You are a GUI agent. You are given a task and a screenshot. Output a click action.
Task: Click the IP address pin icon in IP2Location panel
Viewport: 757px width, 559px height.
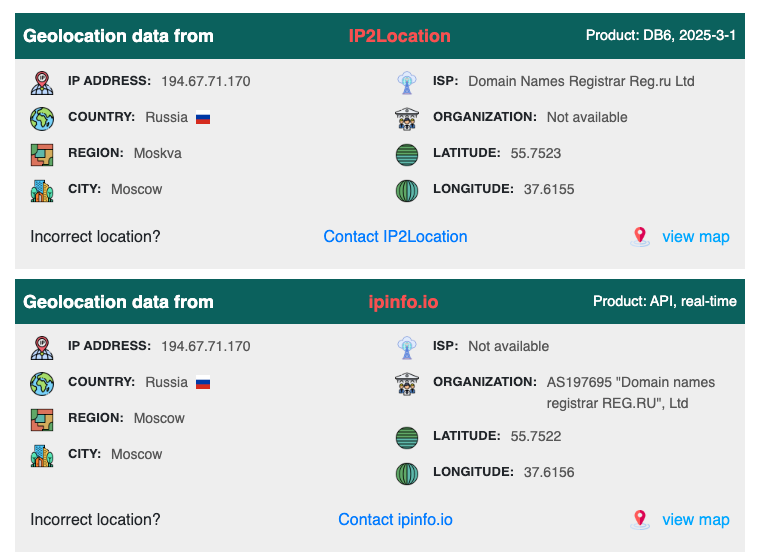[x=42, y=83]
